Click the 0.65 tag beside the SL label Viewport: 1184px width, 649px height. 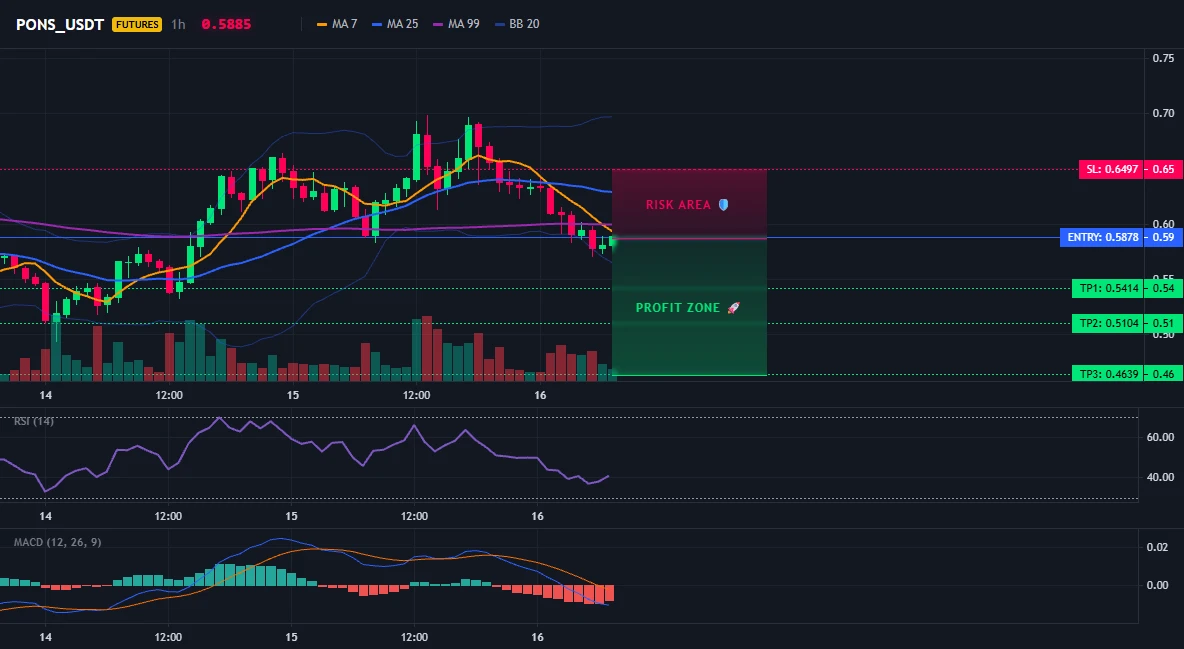coord(1164,169)
